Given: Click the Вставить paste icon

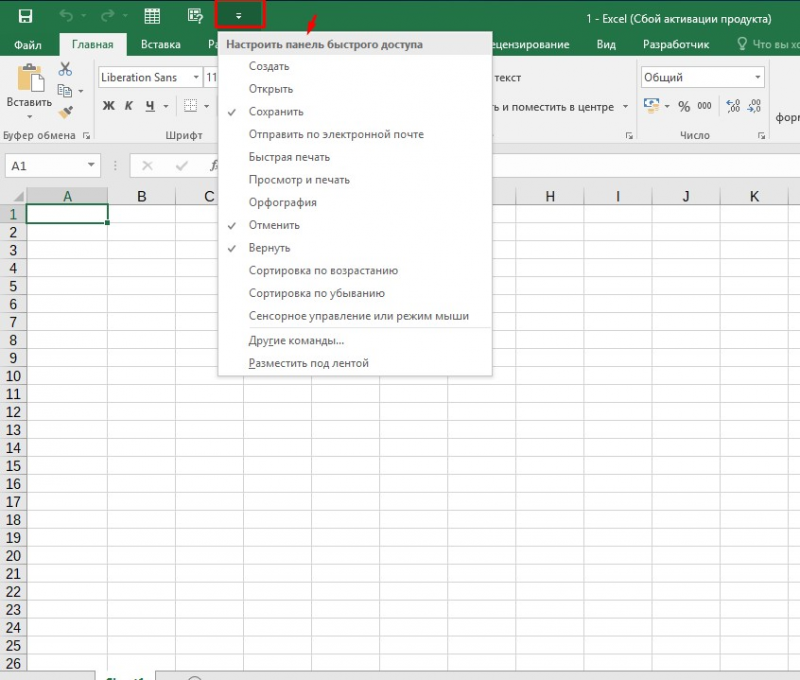Looking at the screenshot, I should (x=30, y=78).
